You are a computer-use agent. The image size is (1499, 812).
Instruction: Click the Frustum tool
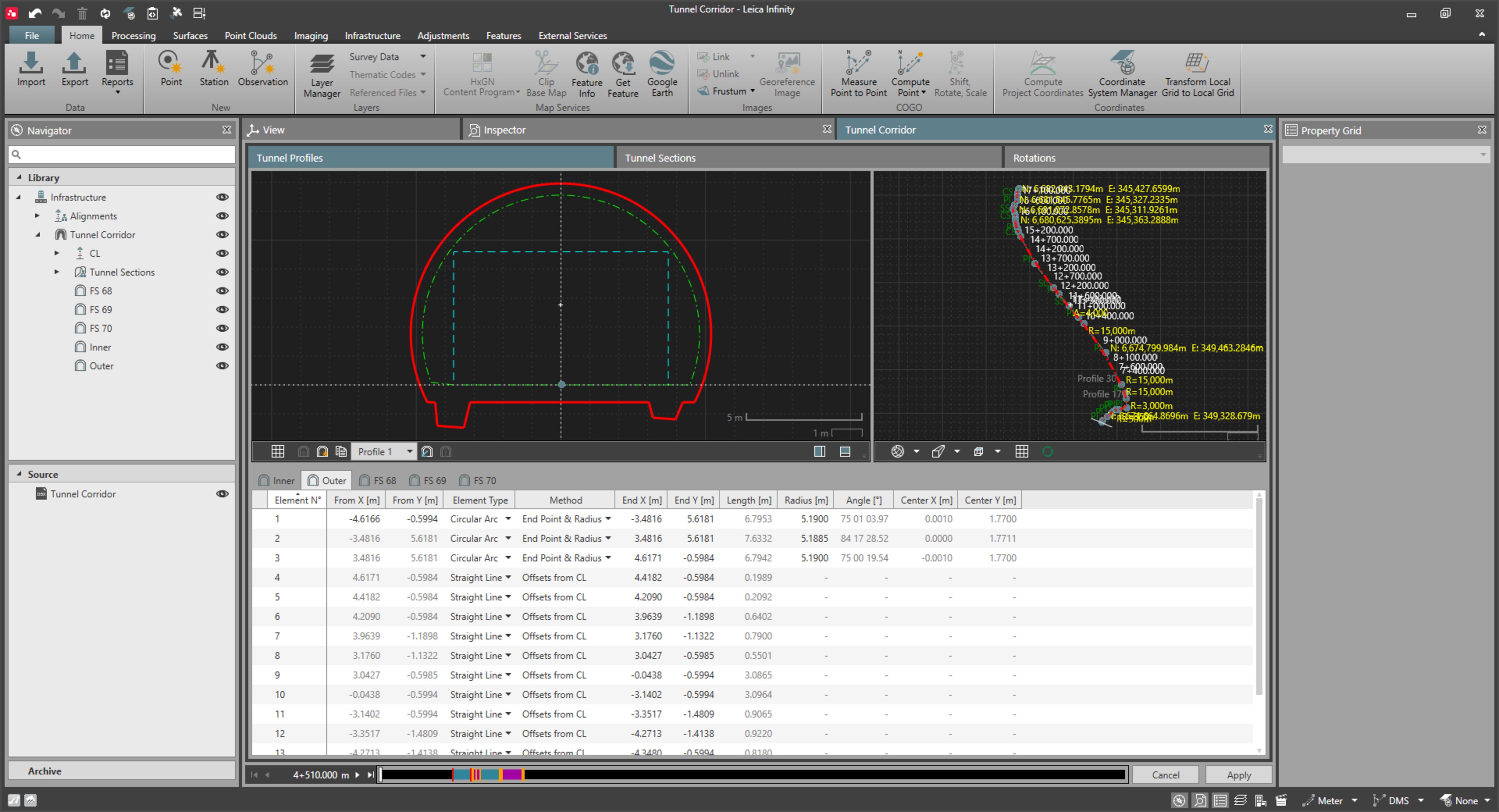[726, 91]
